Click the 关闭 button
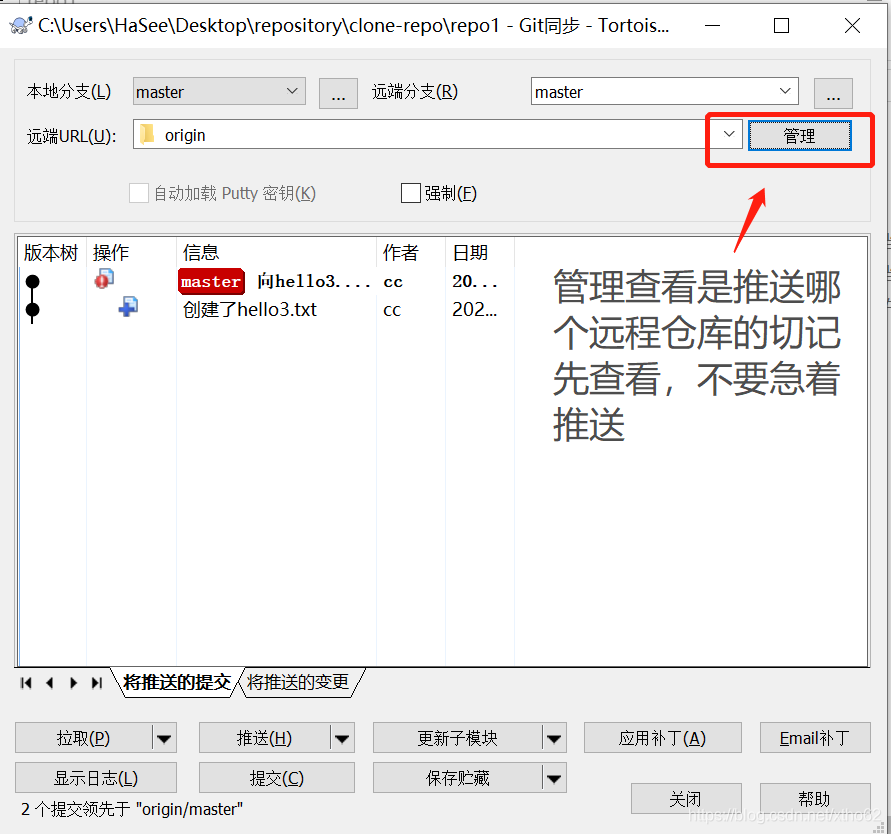The height and width of the screenshot is (834, 891). pos(686,799)
